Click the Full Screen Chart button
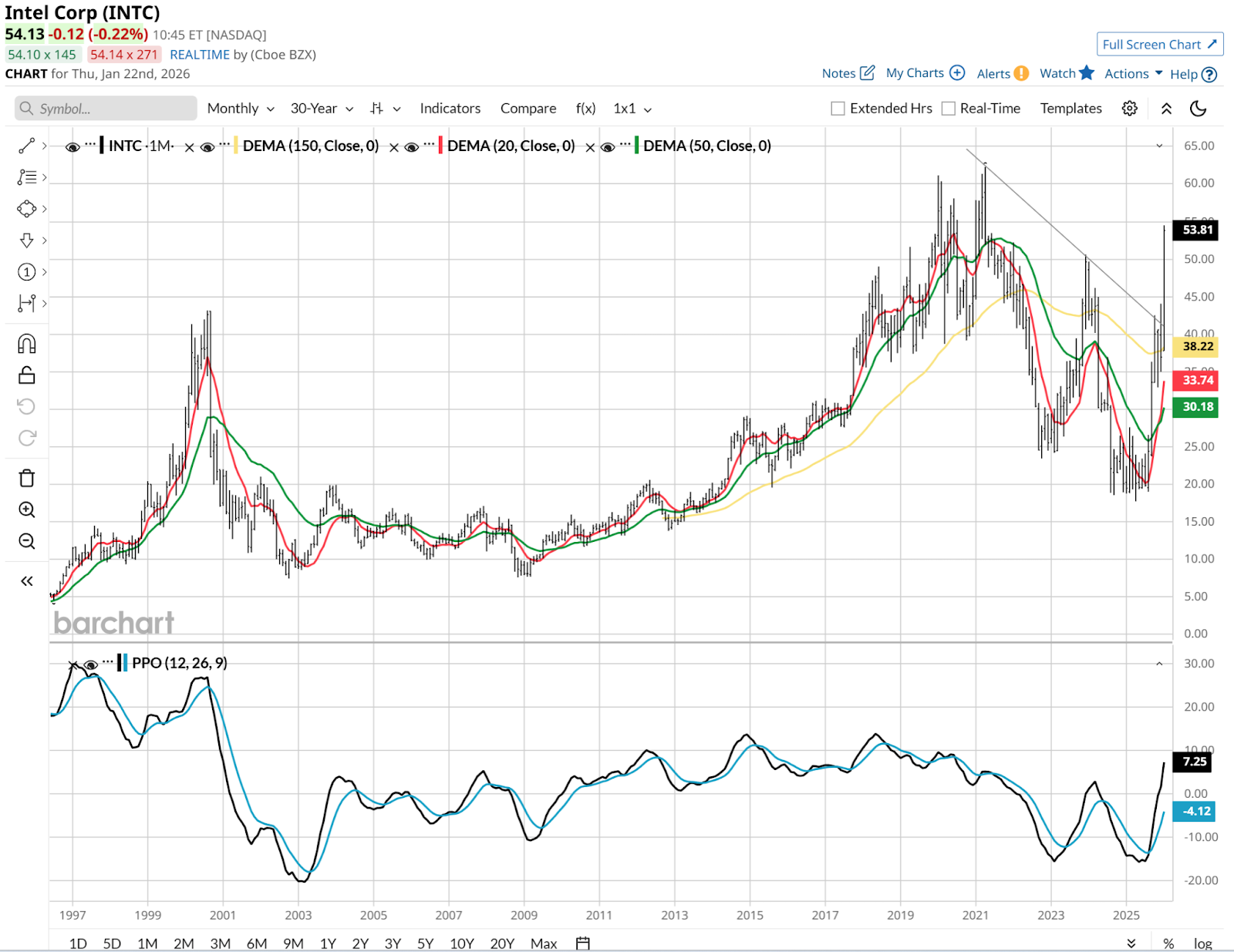The width and height of the screenshot is (1234, 952). coord(1159,45)
